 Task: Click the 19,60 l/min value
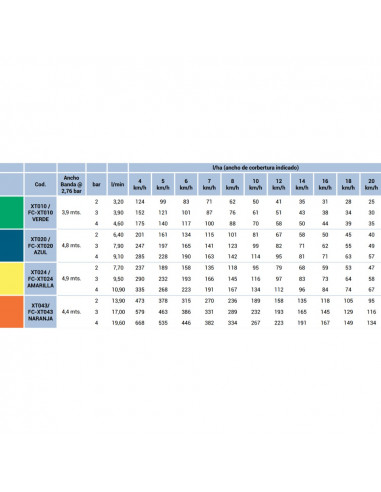pos(118,323)
